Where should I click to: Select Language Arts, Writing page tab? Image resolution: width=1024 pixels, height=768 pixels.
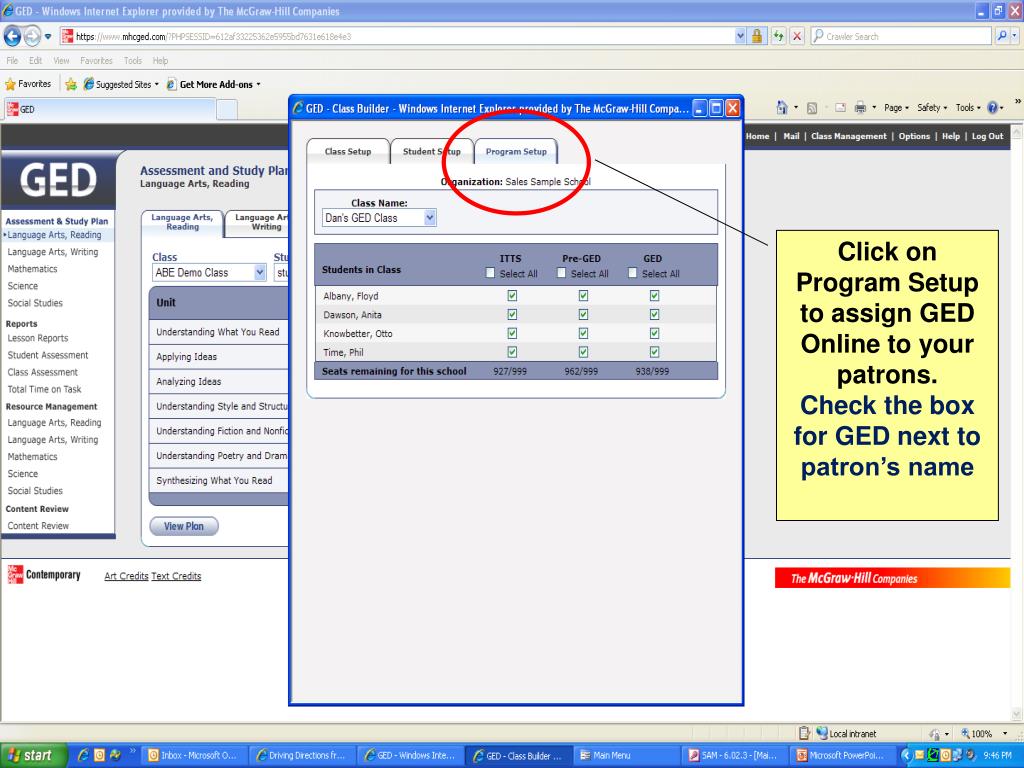258,222
